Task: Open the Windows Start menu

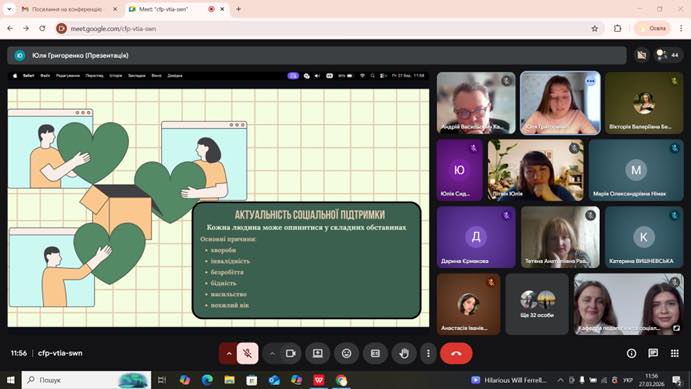Action: pyautogui.click(x=10, y=380)
